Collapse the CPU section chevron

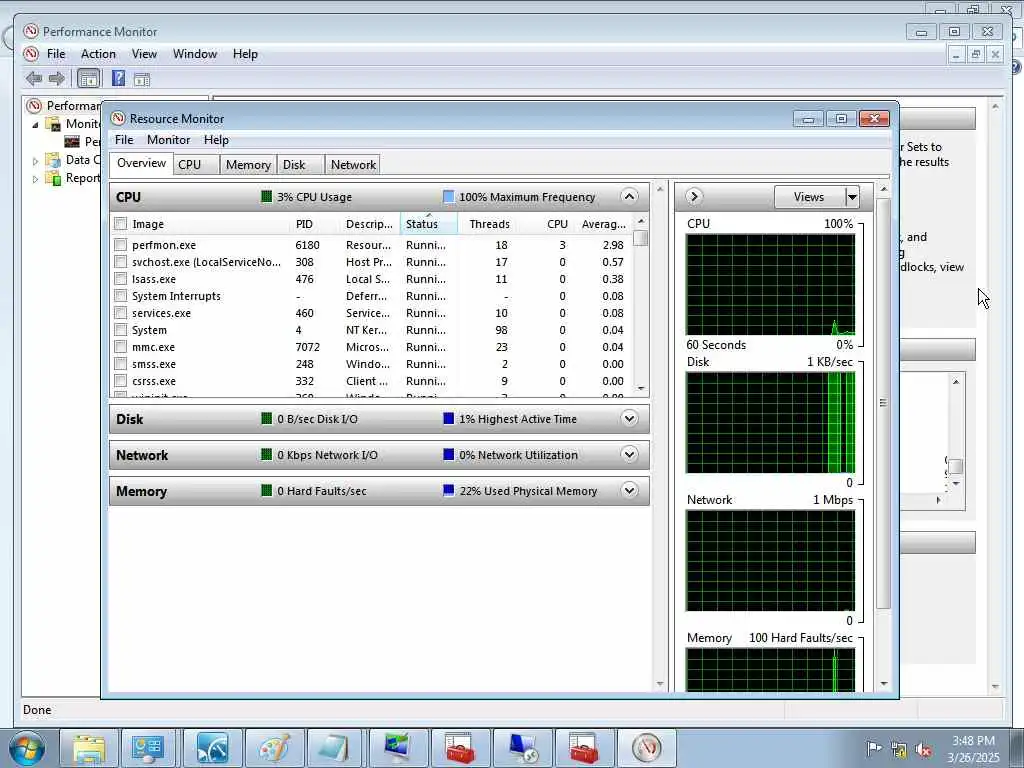pos(629,197)
